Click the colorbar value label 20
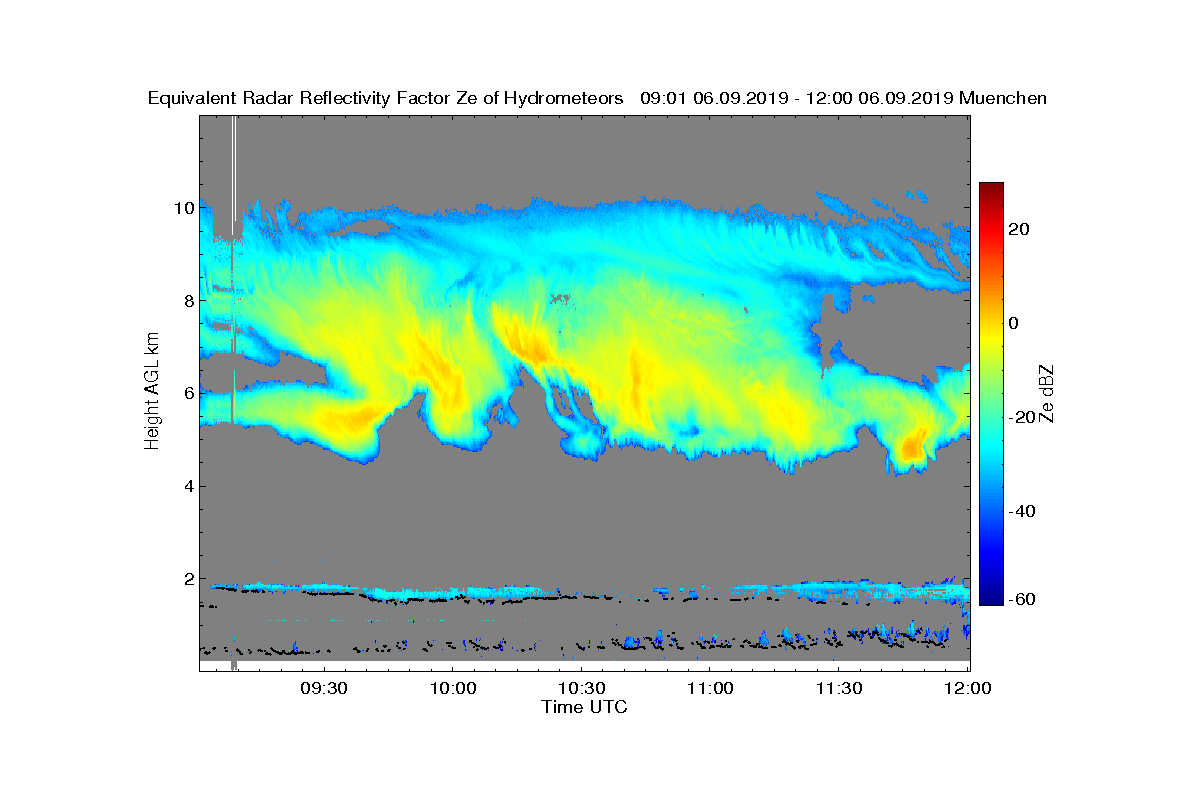The height and width of the screenshot is (800, 1200). (1019, 229)
